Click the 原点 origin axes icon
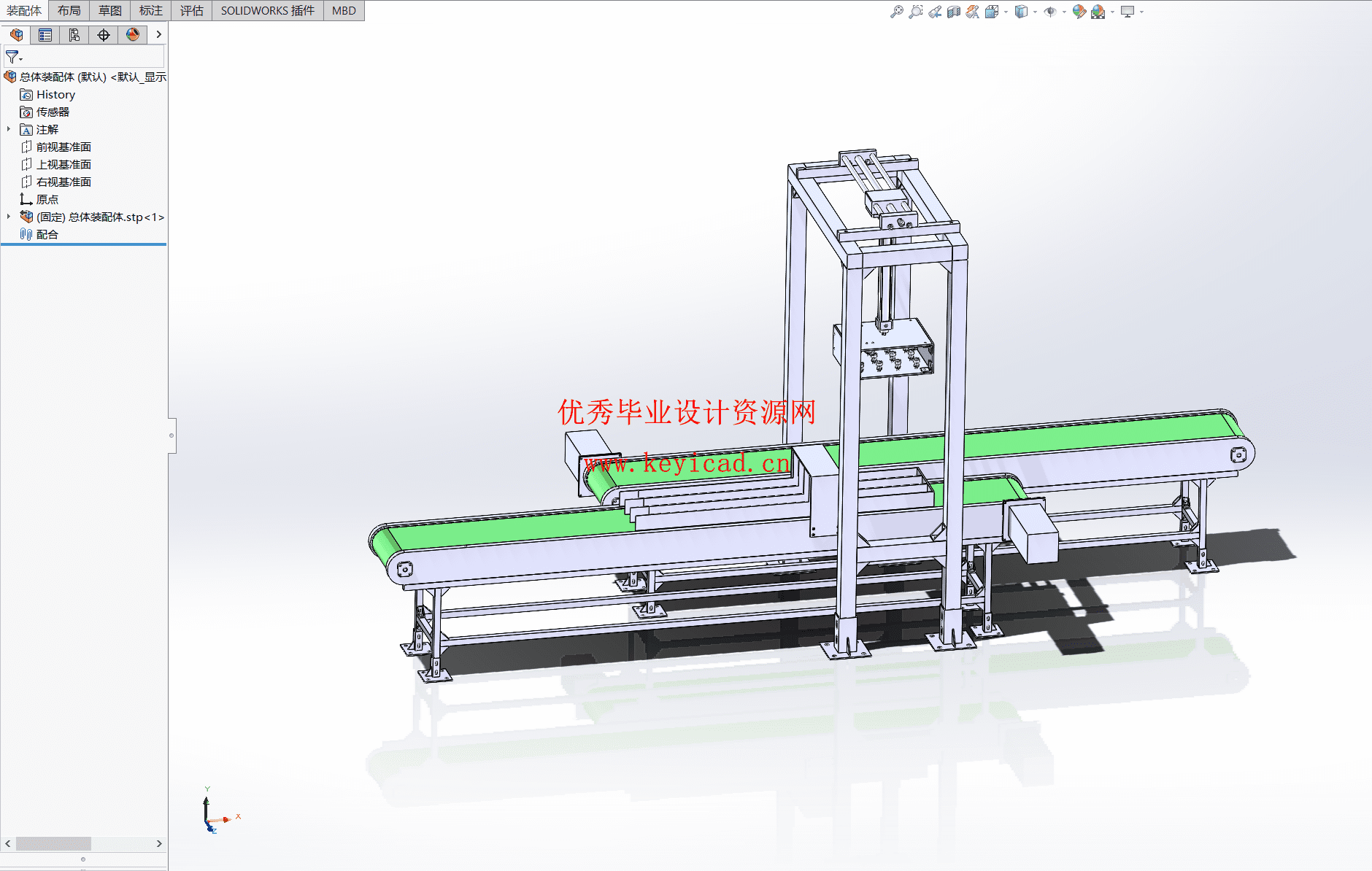 (26, 199)
